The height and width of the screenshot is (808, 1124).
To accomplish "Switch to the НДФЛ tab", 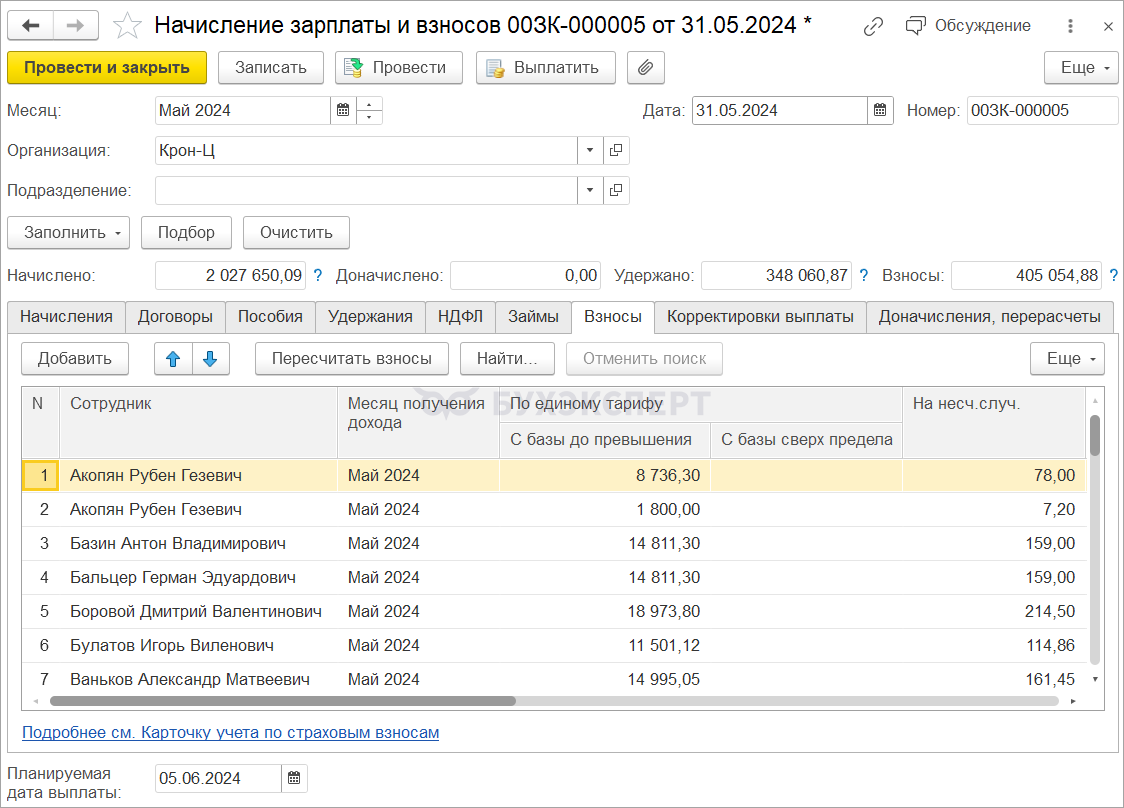I will click(460, 317).
